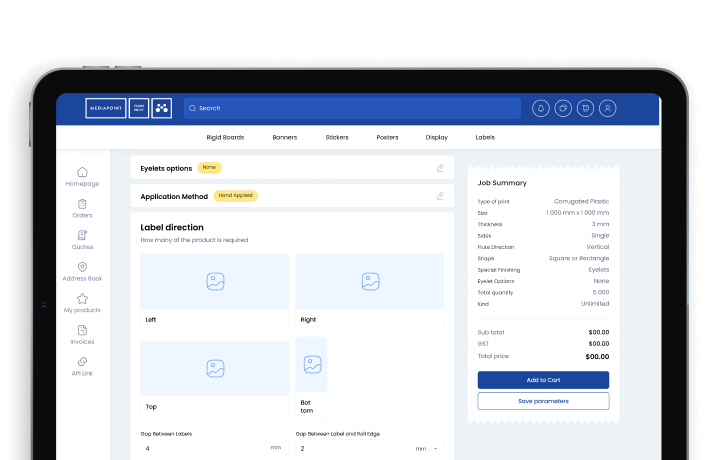The height and width of the screenshot is (460, 705).
Task: Open Invoices from the sidebar
Action: (82, 334)
